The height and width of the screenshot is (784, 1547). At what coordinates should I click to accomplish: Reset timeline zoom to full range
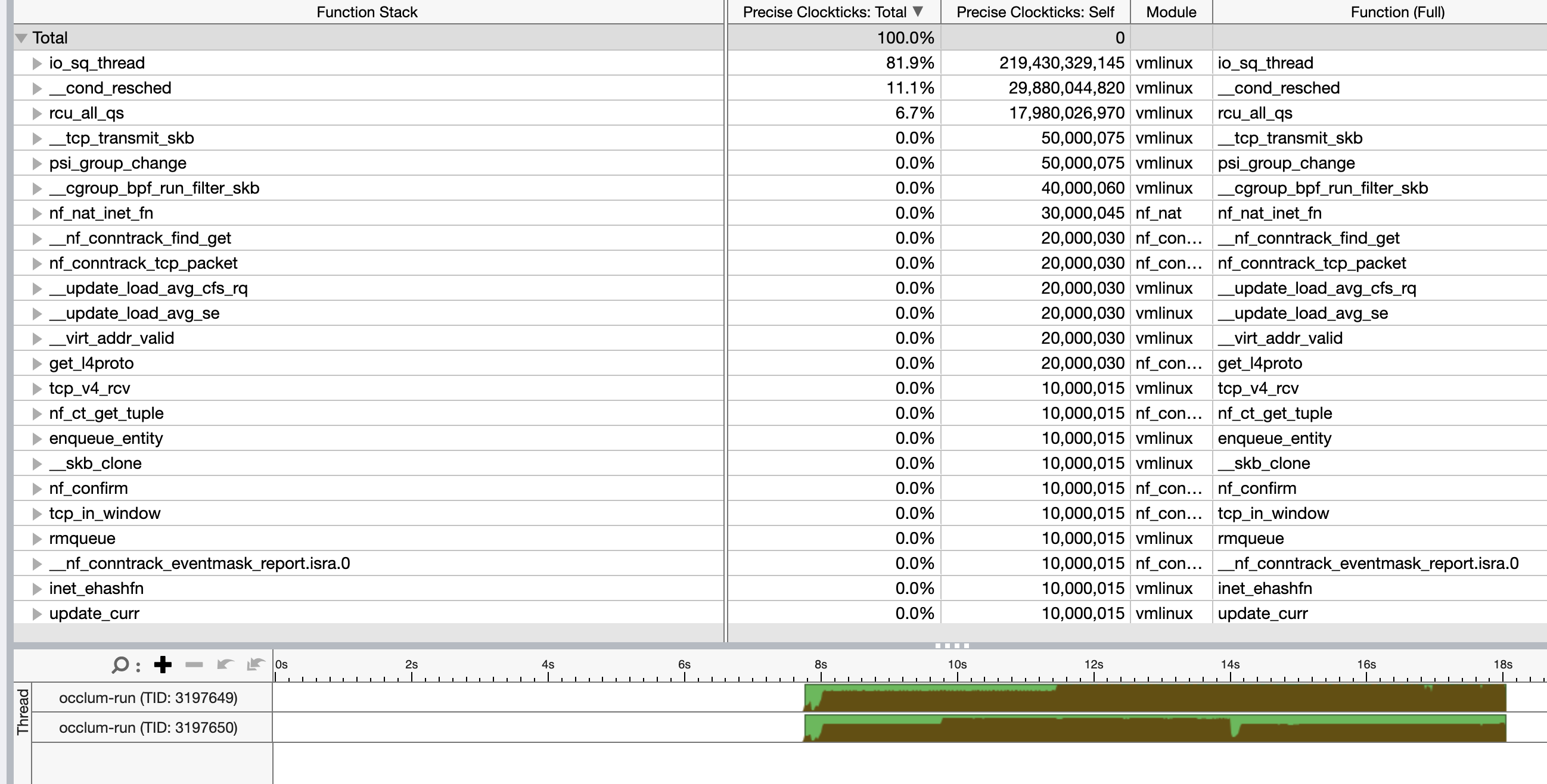(x=256, y=664)
